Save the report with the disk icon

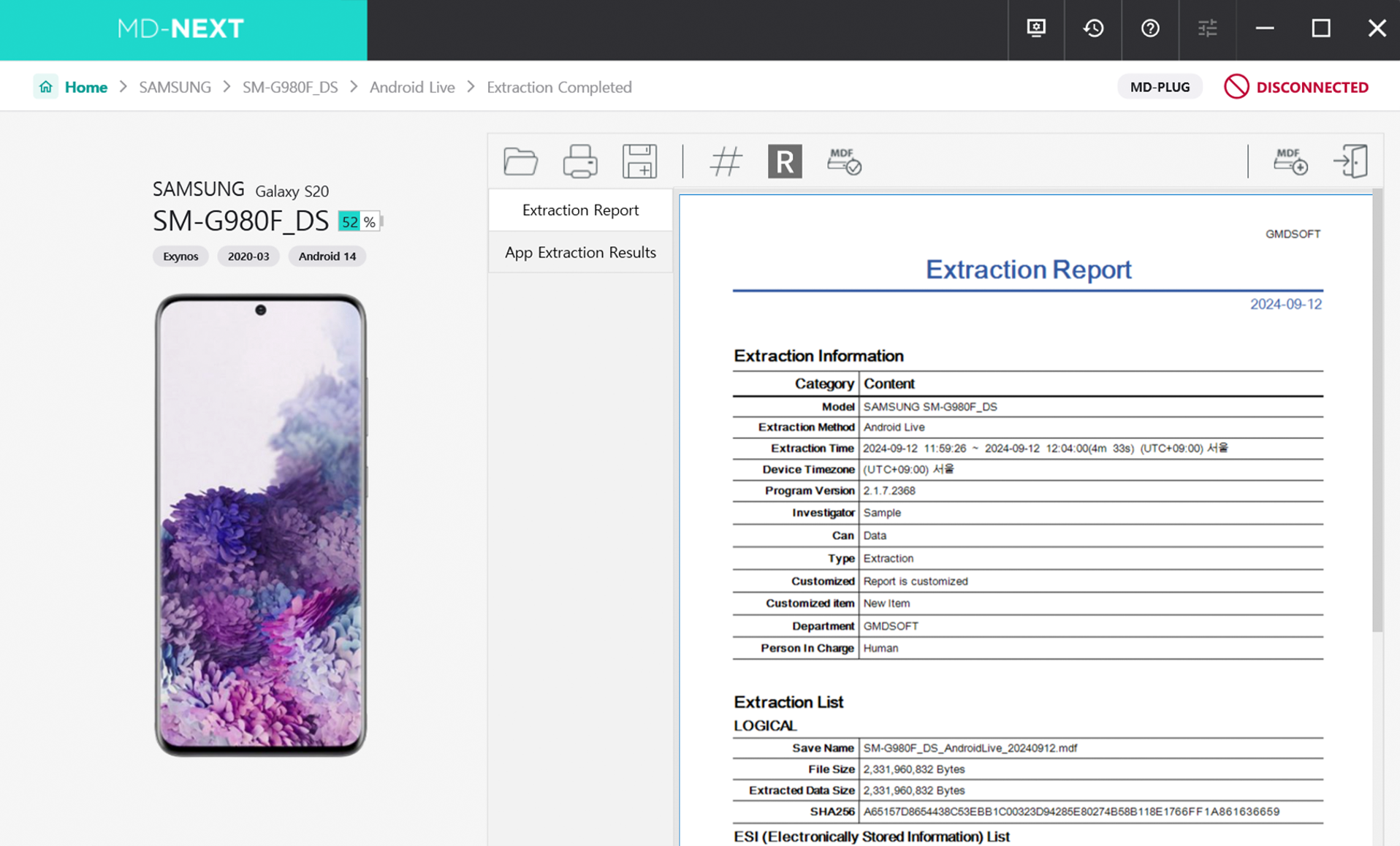pyautogui.click(x=639, y=161)
